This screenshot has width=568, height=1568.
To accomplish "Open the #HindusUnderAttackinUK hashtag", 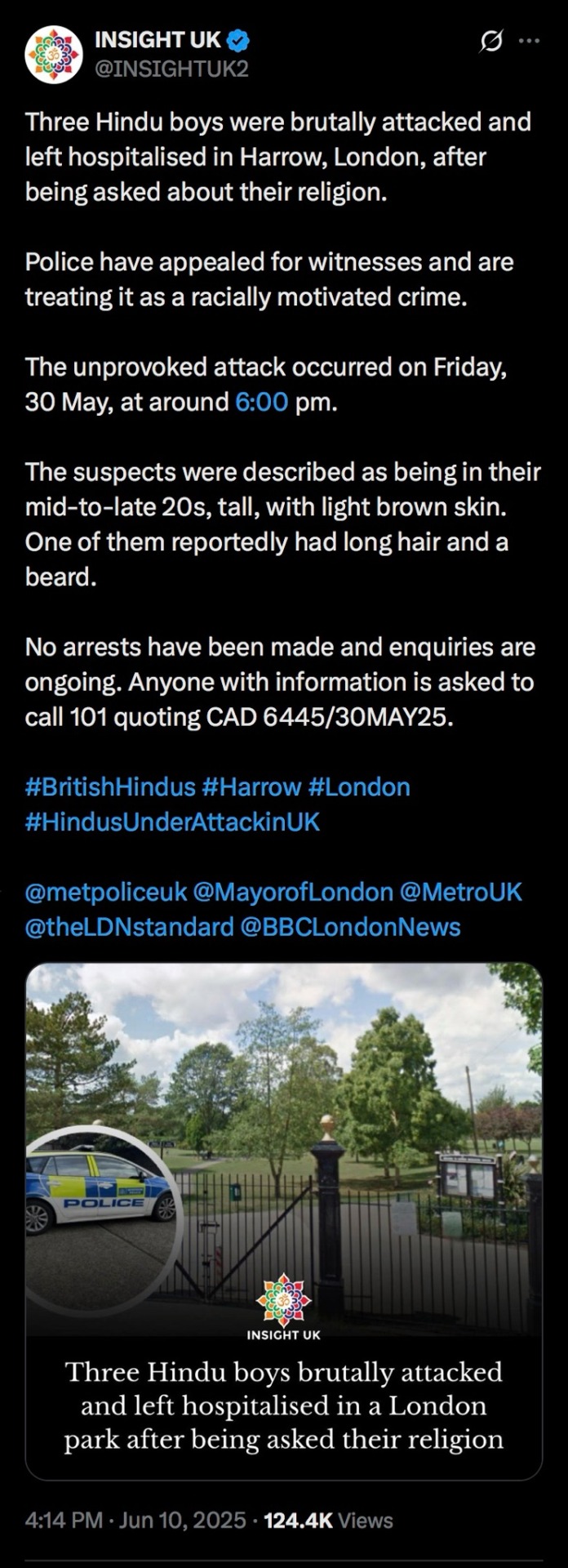I will click(x=173, y=822).
